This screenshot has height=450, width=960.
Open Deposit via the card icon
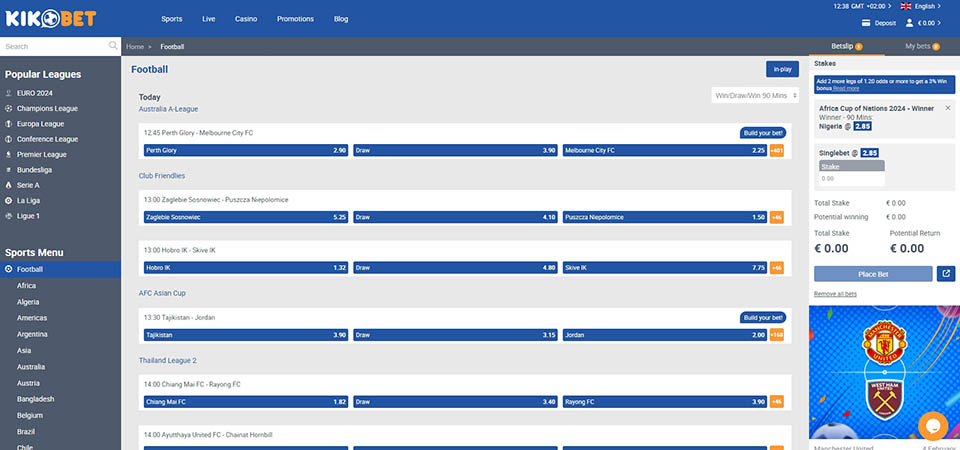866,23
